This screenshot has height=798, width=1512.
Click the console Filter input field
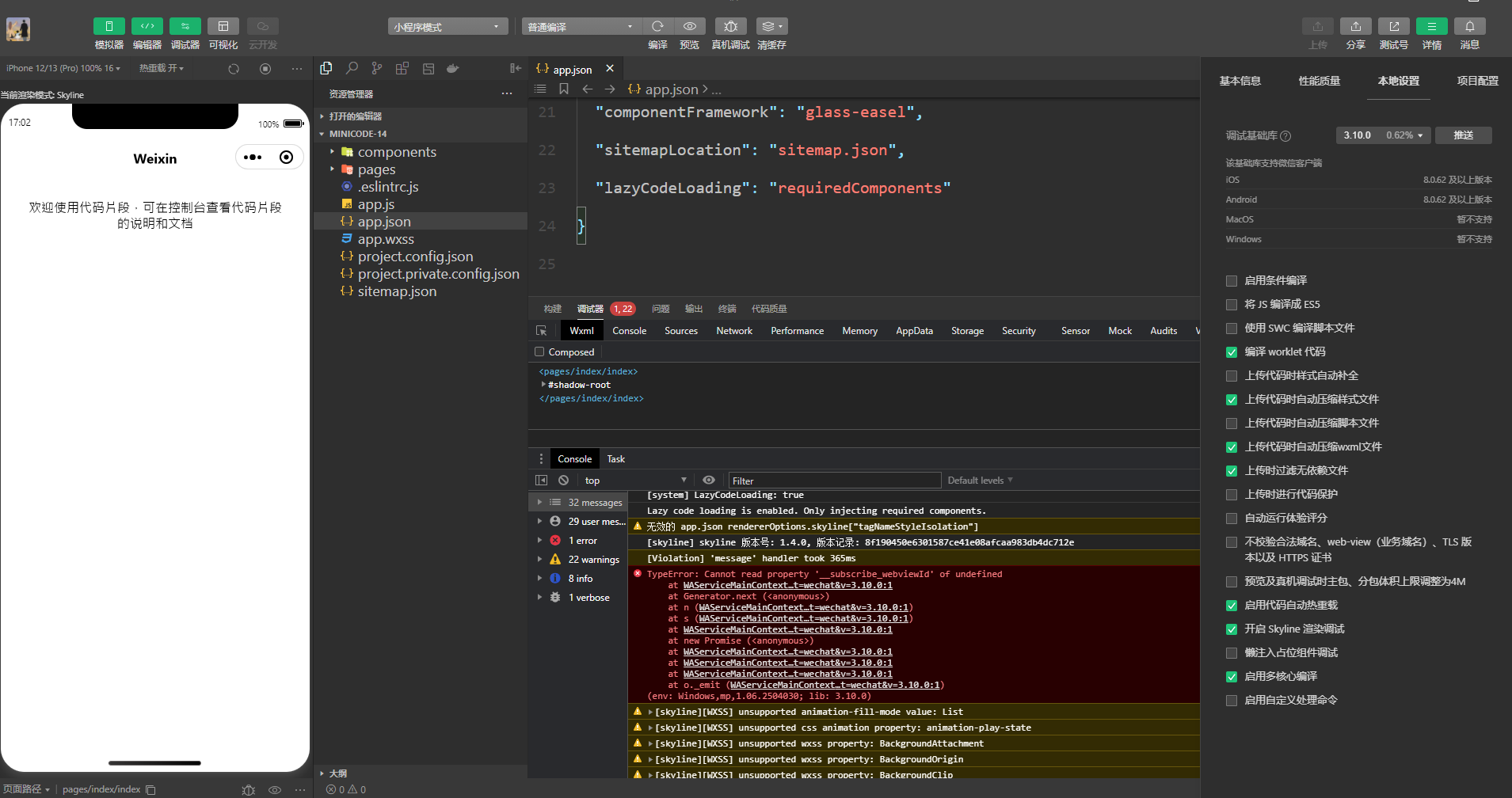[834, 481]
